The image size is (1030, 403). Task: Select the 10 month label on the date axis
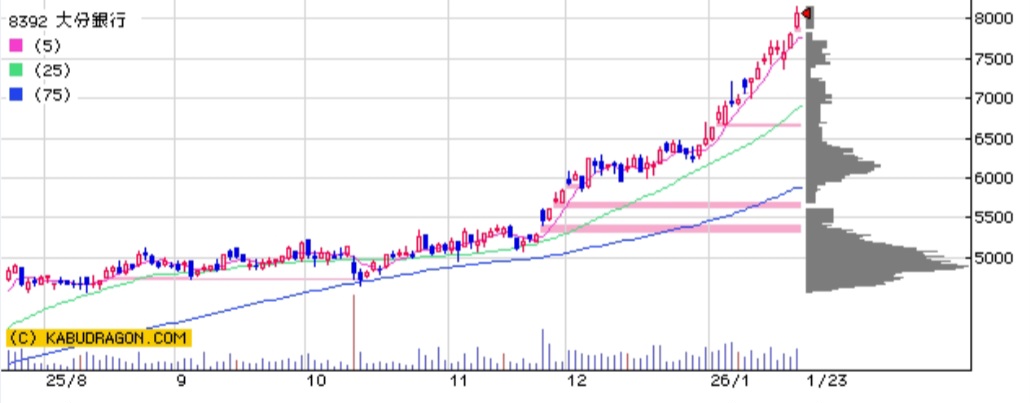[x=316, y=382]
